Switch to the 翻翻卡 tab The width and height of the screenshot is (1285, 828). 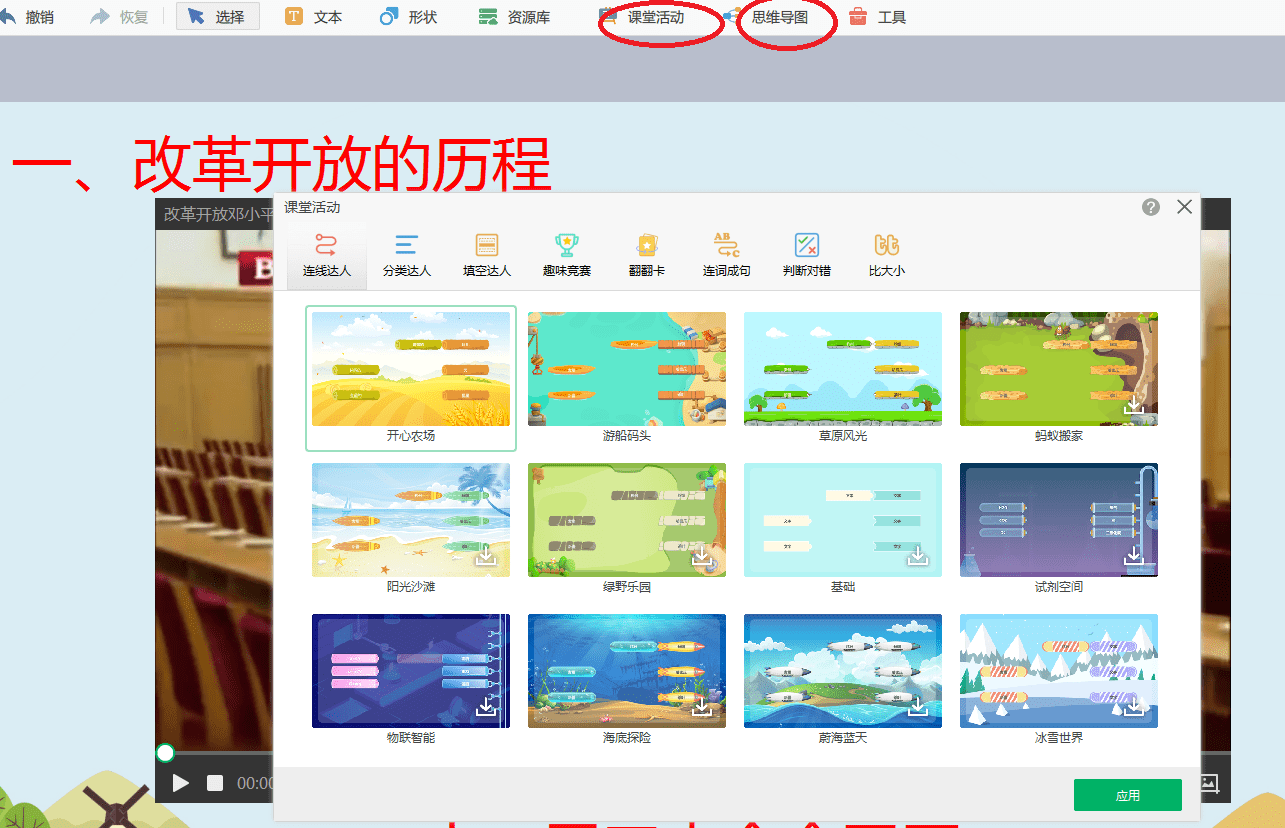(647, 255)
